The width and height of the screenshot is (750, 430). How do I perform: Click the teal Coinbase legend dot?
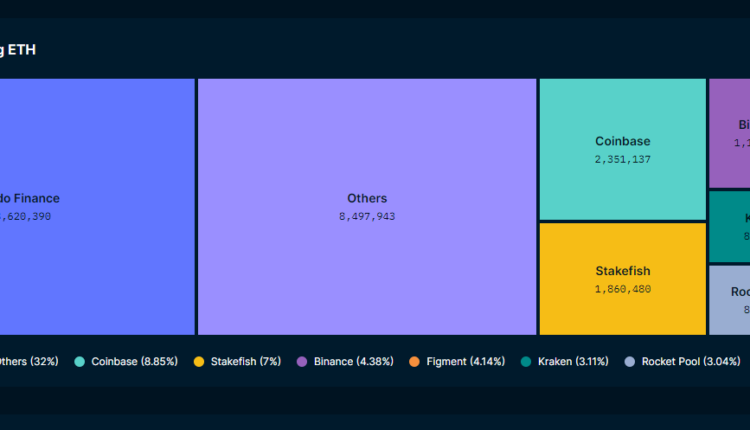click(80, 361)
